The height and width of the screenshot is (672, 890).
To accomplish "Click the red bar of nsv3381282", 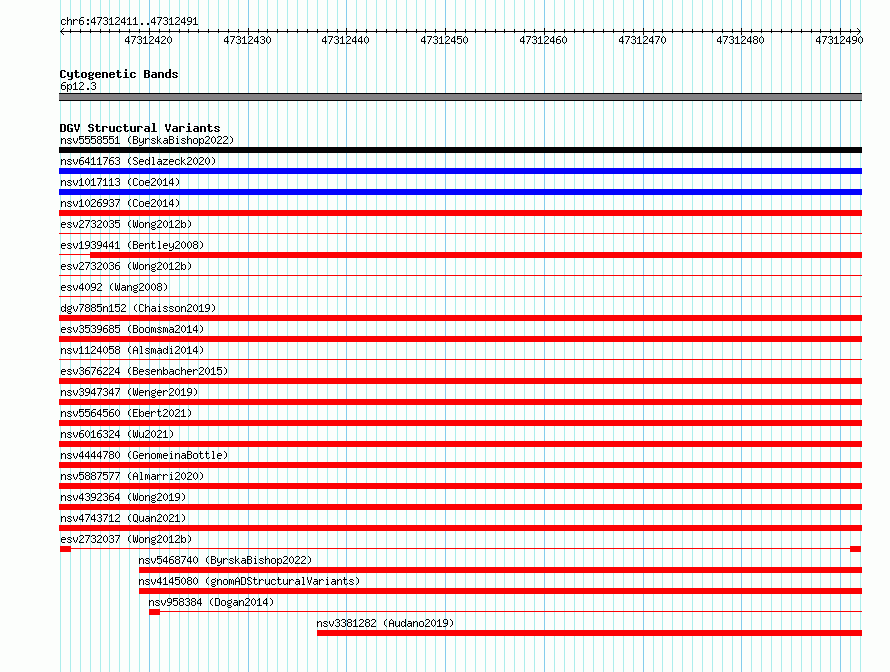I will pyautogui.click(x=589, y=633).
